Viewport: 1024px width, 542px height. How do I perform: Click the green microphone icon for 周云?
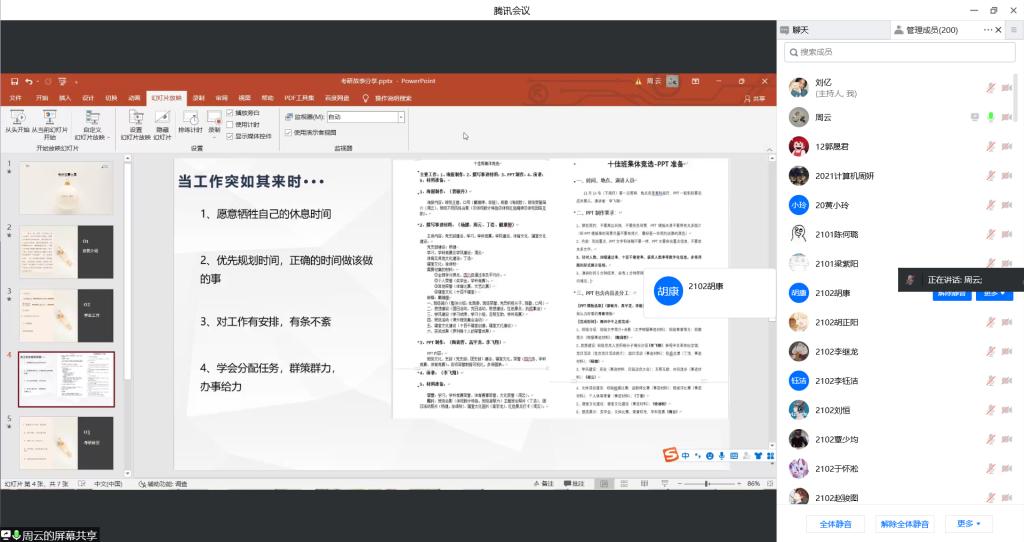point(990,116)
